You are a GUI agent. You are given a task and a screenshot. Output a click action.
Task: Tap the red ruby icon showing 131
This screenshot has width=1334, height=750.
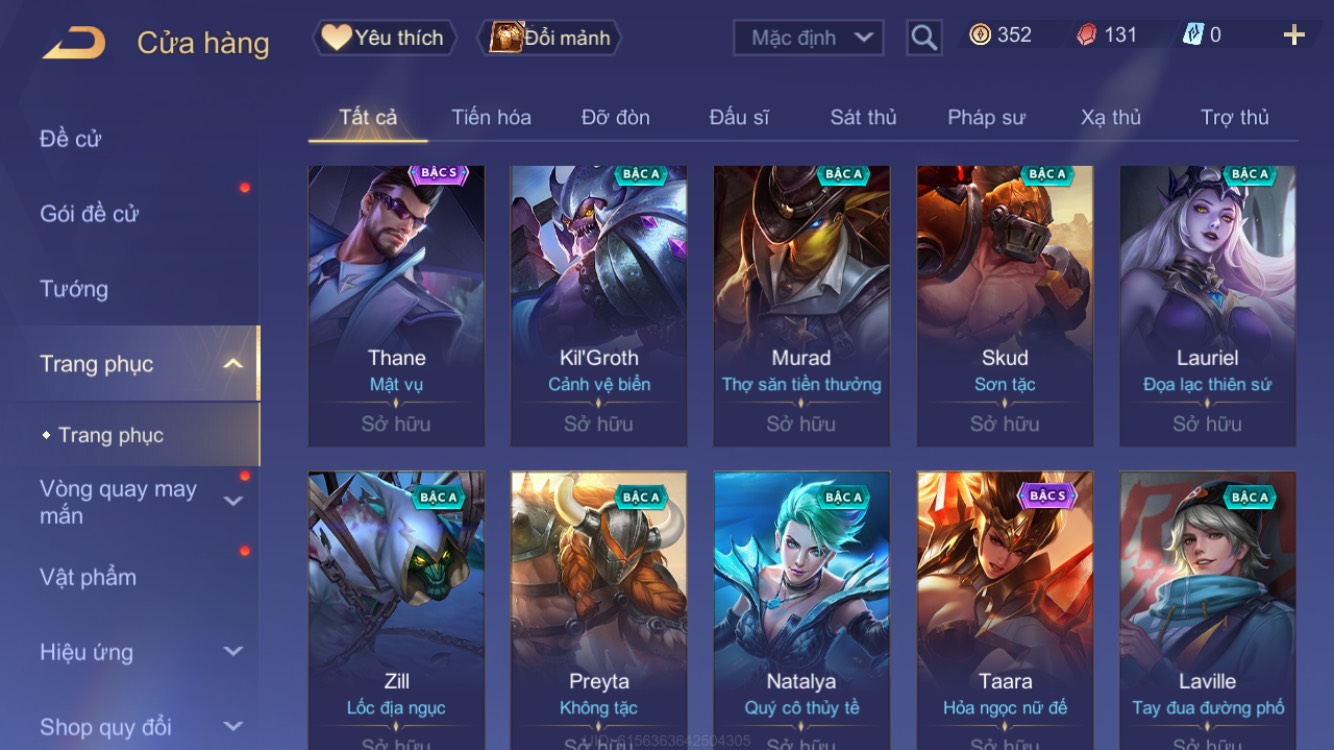tap(1086, 35)
